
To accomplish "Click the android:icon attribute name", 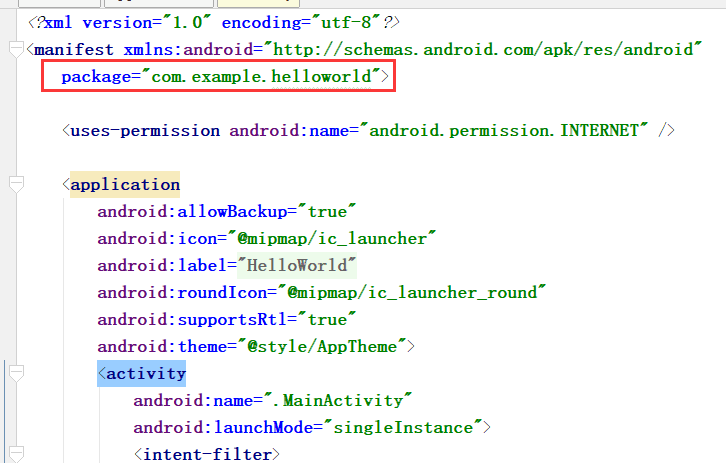I will [157, 238].
